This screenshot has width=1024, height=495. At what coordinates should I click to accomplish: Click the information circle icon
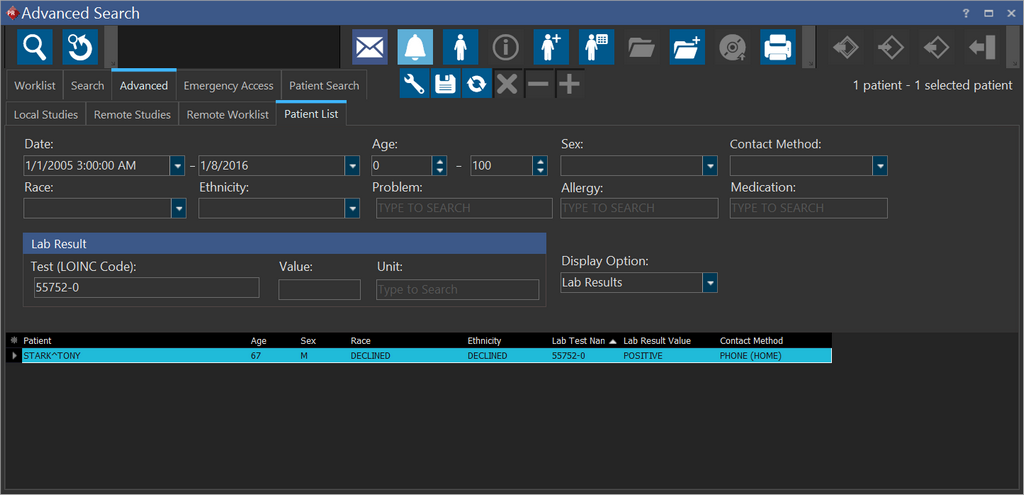point(506,47)
